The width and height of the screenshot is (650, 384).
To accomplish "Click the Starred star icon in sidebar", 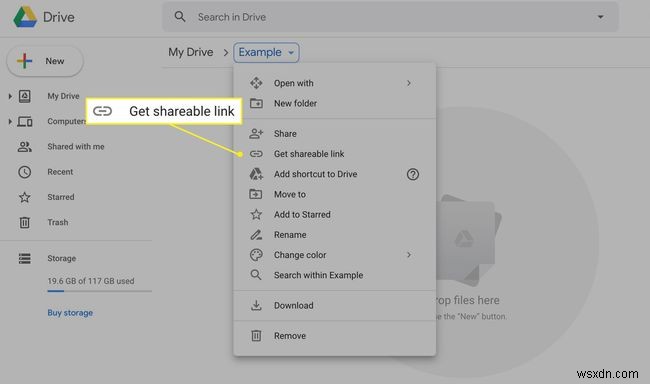I will tap(25, 197).
